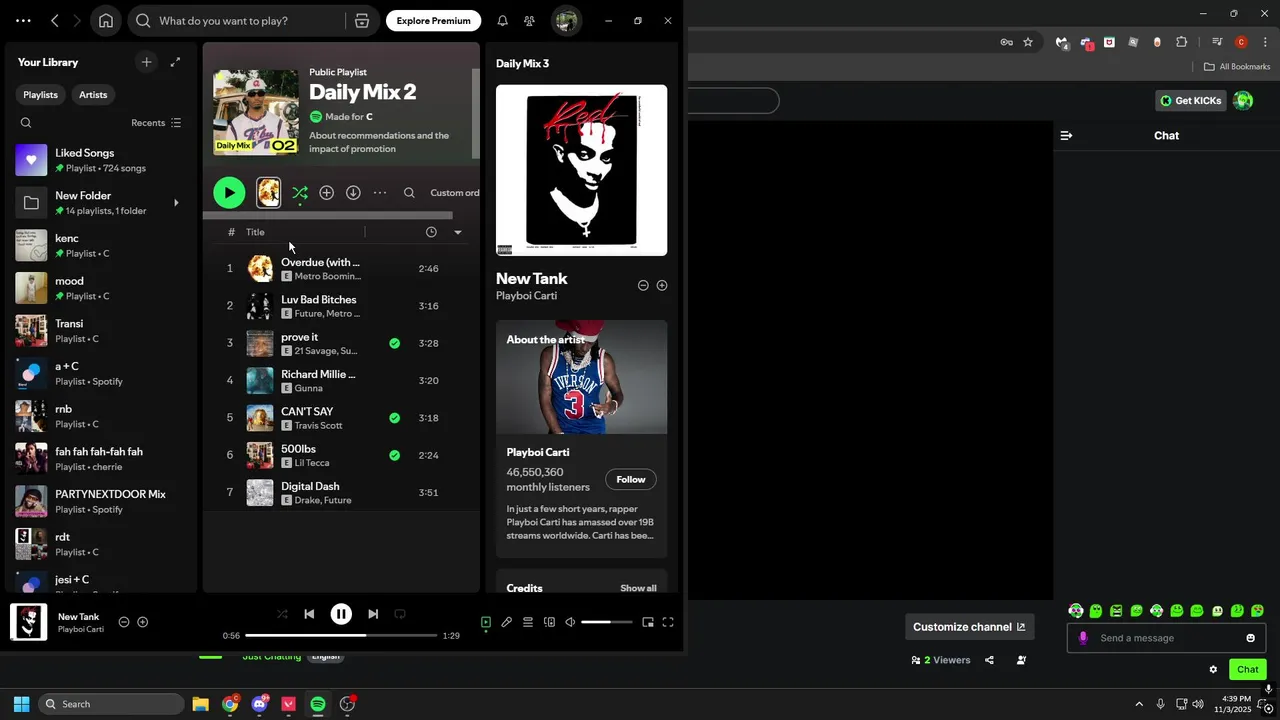This screenshot has height=720, width=1280.
Task: Open Chrome extensions puzzle icon
Action: [1182, 42]
